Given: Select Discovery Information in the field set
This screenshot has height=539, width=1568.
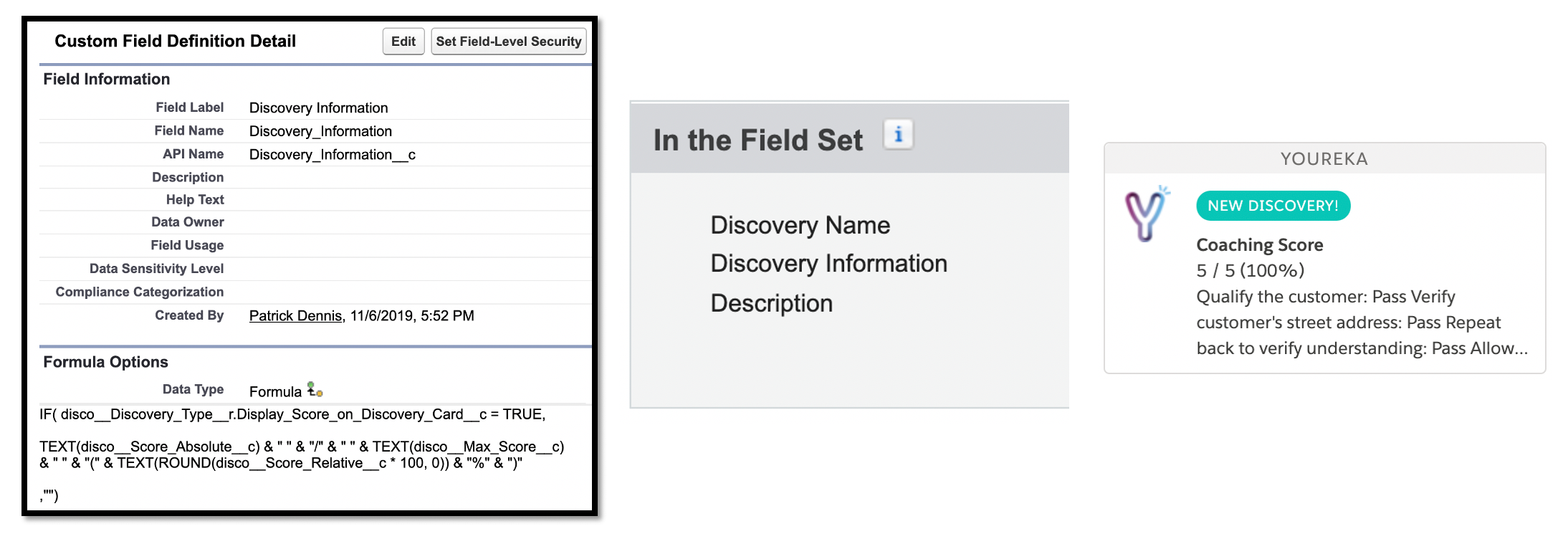Looking at the screenshot, I should (x=828, y=264).
